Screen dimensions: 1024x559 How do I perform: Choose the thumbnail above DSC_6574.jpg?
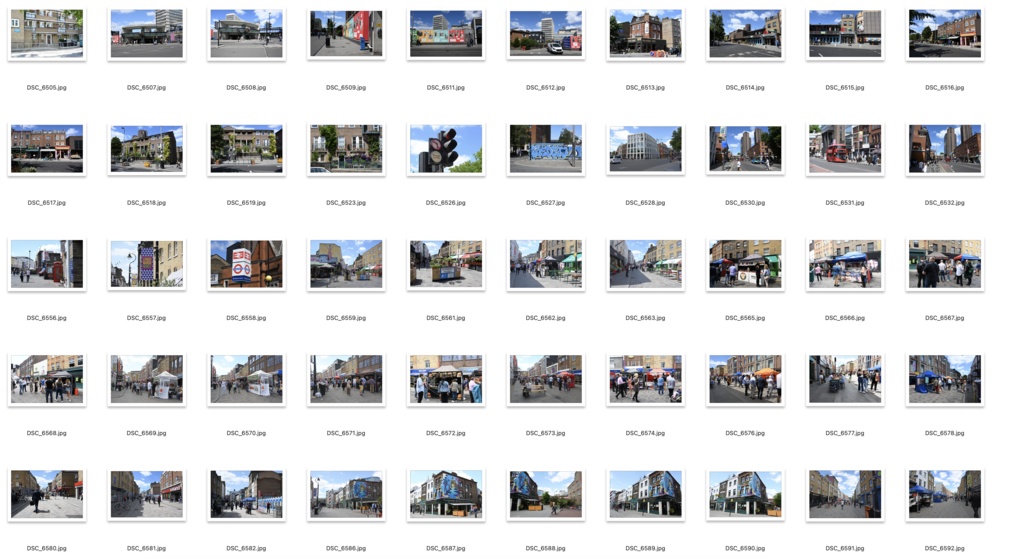point(645,379)
